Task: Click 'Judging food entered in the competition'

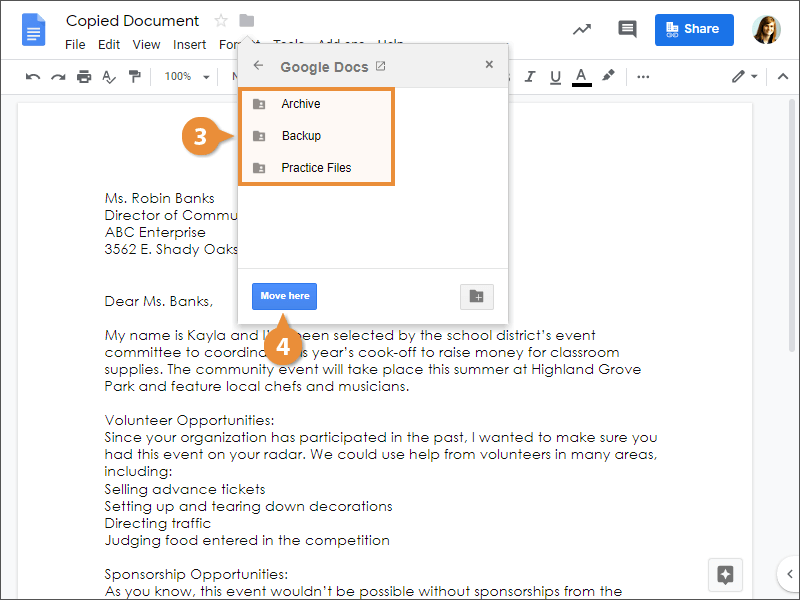Action: [247, 540]
